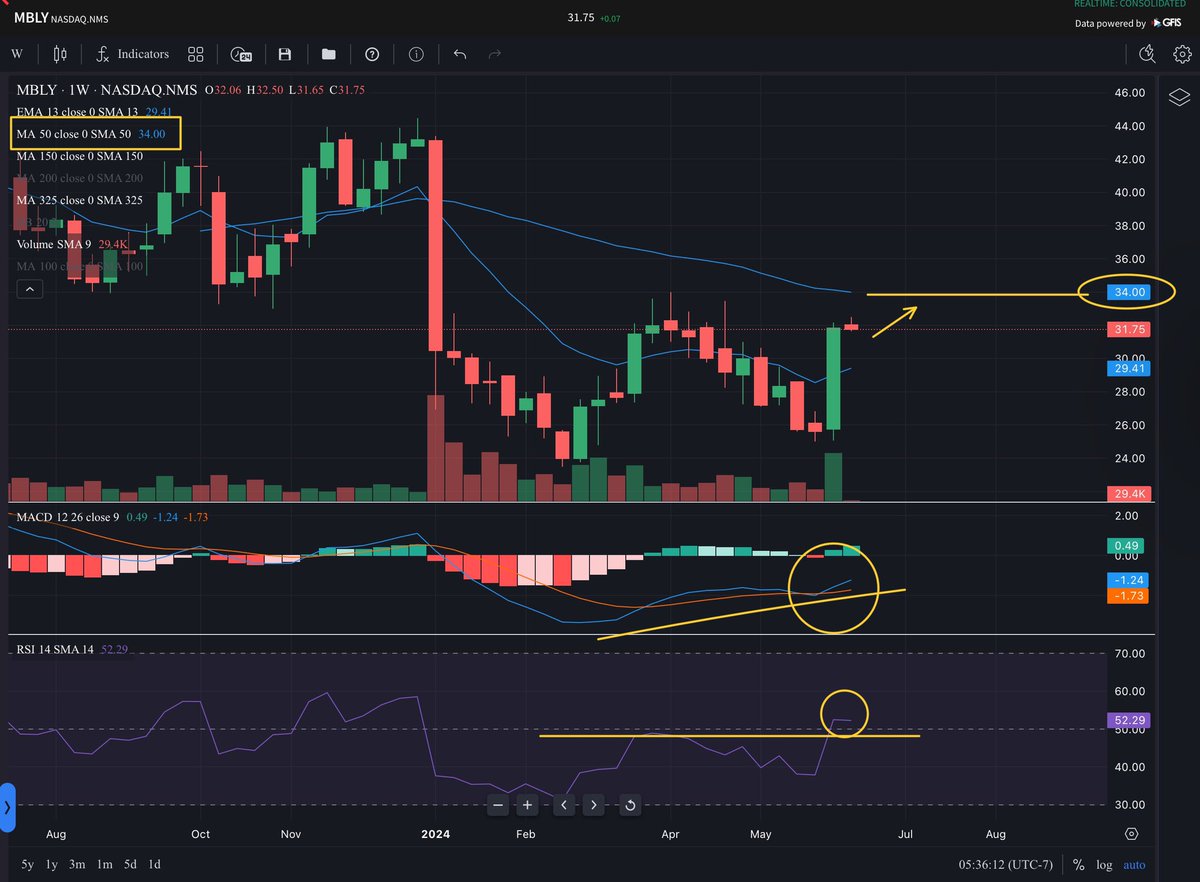This screenshot has height=882, width=1200.
Task: Click the chart search icon in the top right
Action: [x=1147, y=54]
